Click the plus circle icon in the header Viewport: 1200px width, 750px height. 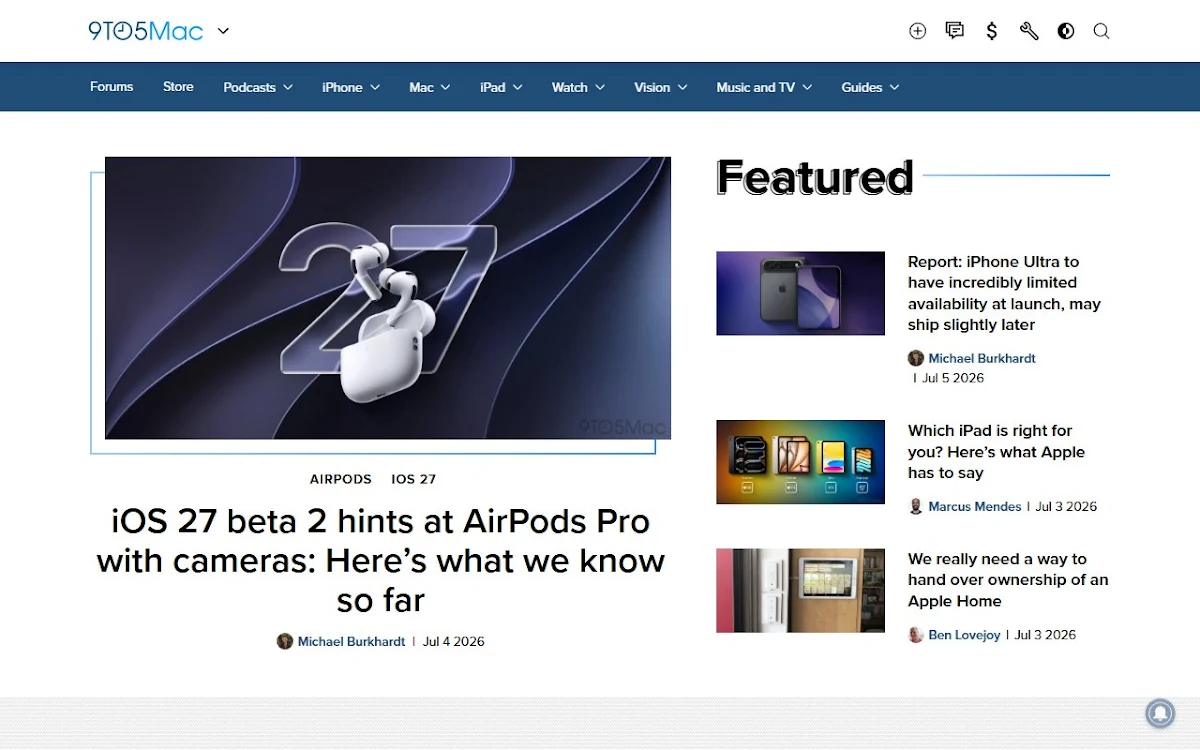(x=917, y=31)
